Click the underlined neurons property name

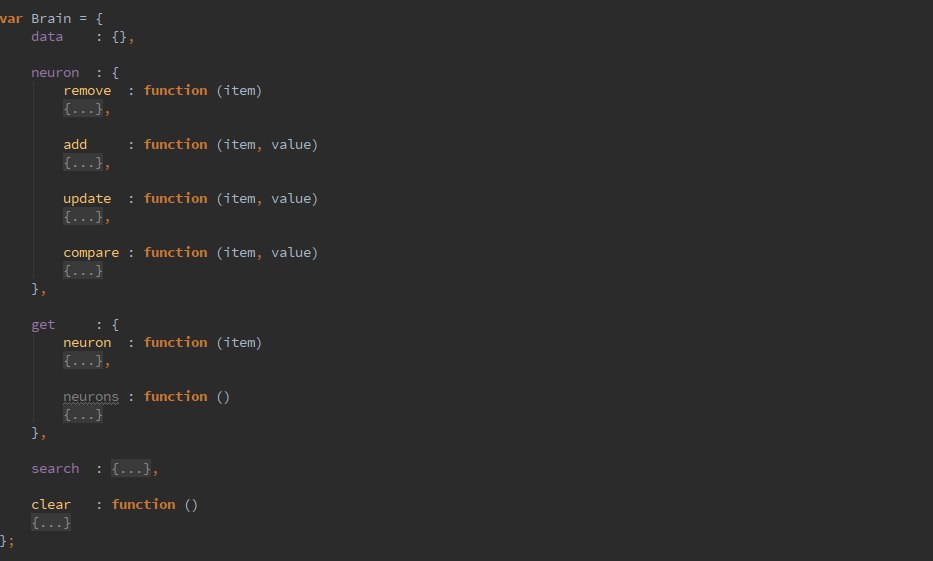[x=91, y=397]
